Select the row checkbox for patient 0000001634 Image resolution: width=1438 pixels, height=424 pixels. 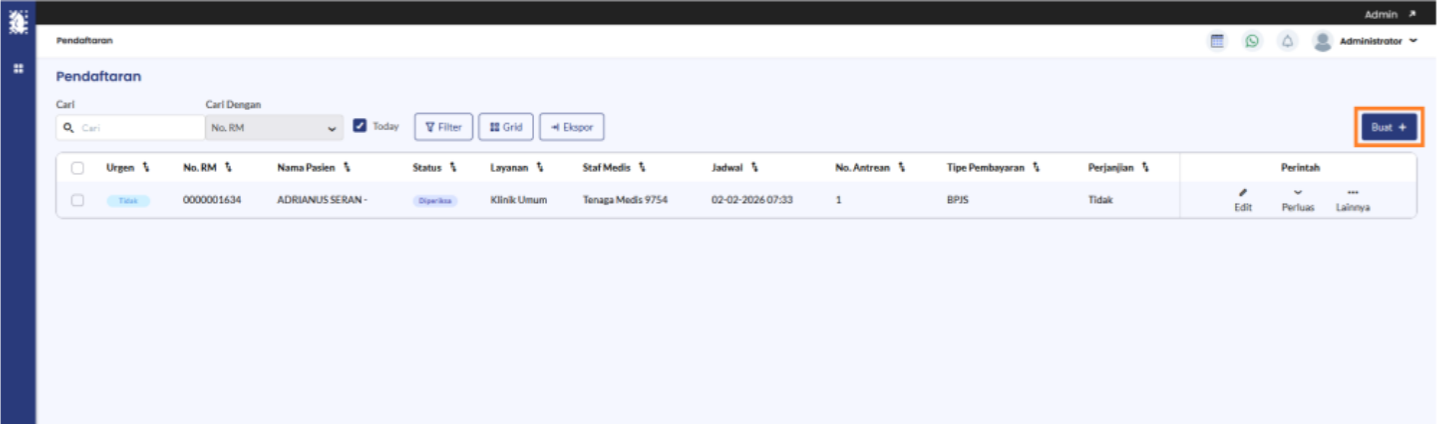coord(77,200)
